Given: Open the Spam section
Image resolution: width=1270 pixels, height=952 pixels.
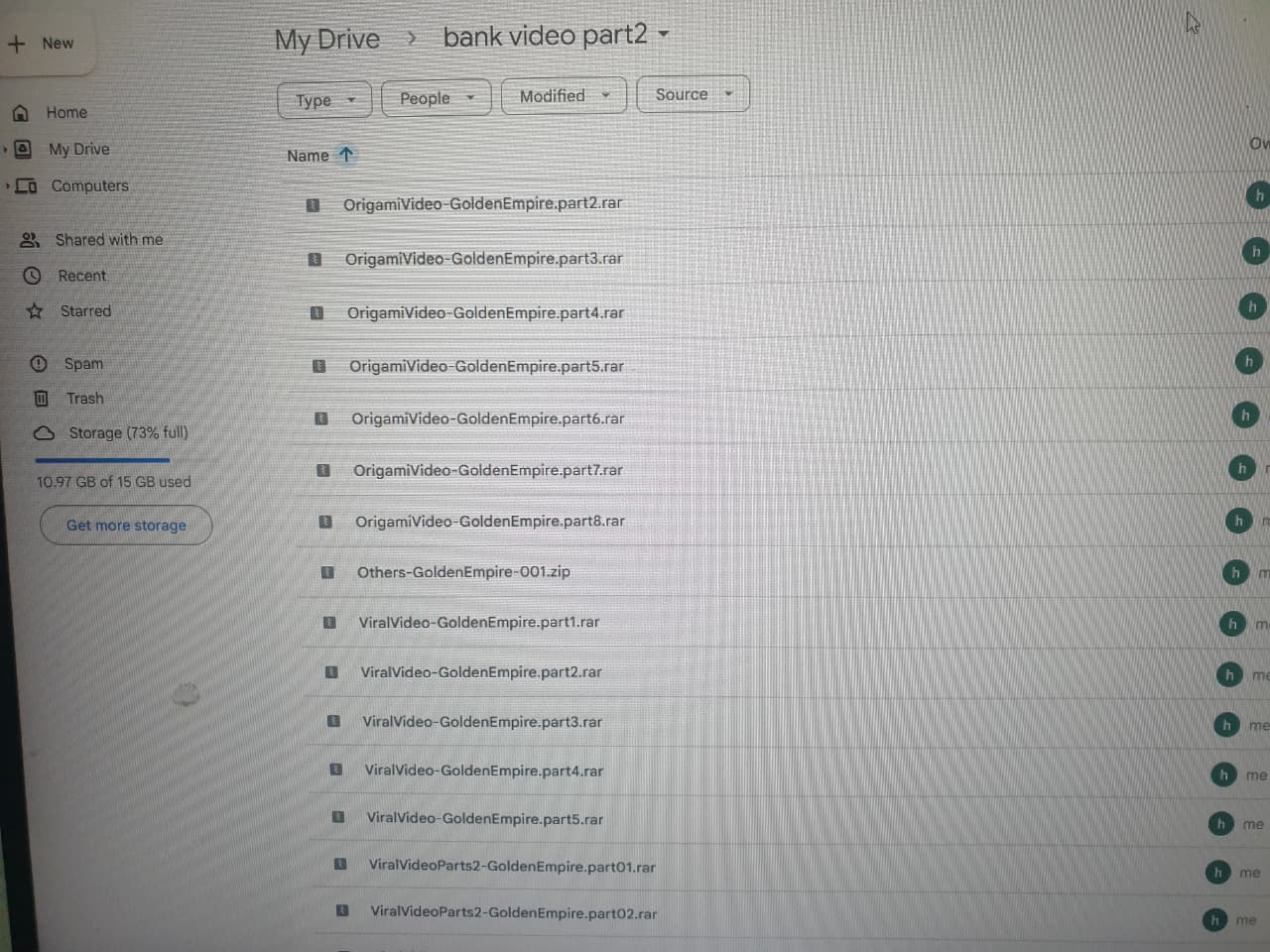Looking at the screenshot, I should click(x=83, y=364).
